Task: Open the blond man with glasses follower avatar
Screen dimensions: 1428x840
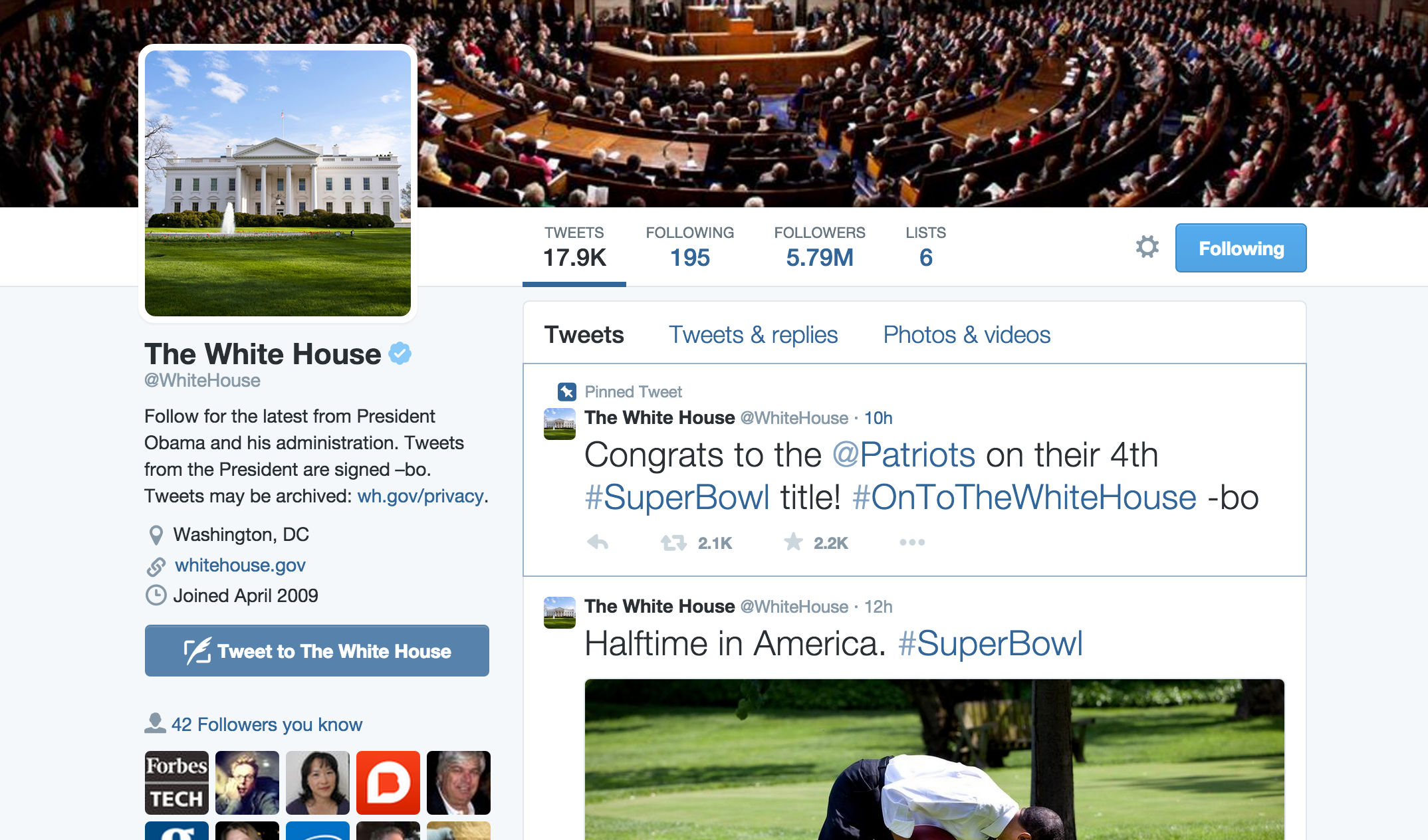Action: (x=247, y=783)
